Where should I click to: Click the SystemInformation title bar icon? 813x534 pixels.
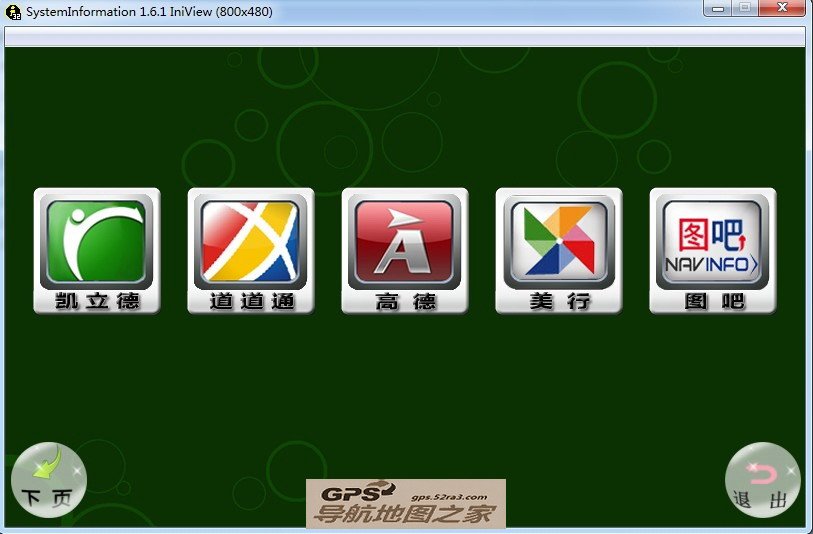[x=13, y=11]
